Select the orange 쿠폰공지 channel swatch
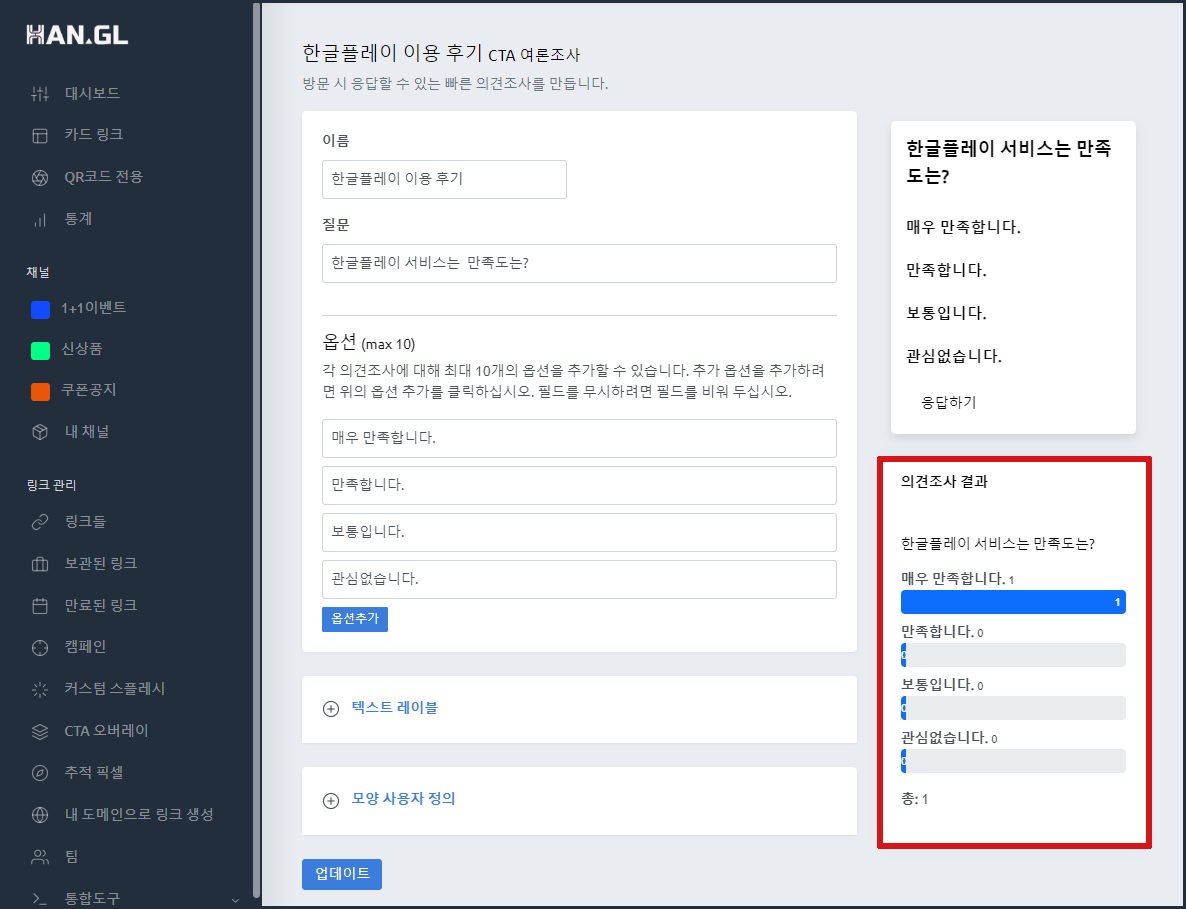This screenshot has height=909, width=1186. click(x=40, y=392)
